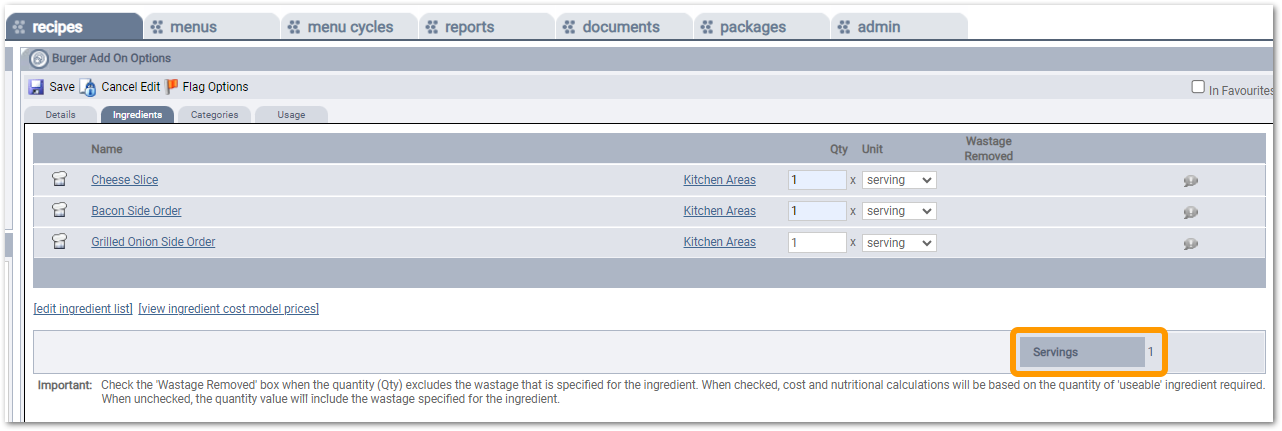Click the chef hat icon beside Cheese Slice

(x=60, y=180)
